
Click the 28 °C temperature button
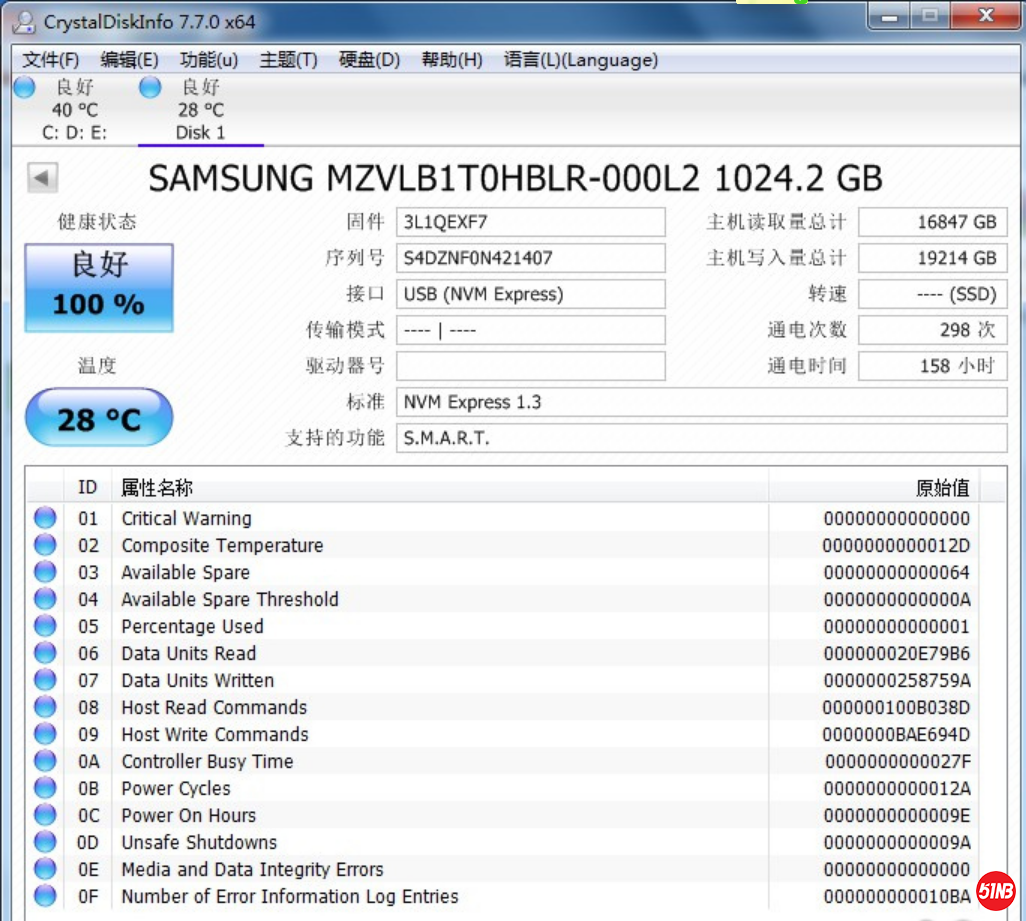pyautogui.click(x=99, y=418)
